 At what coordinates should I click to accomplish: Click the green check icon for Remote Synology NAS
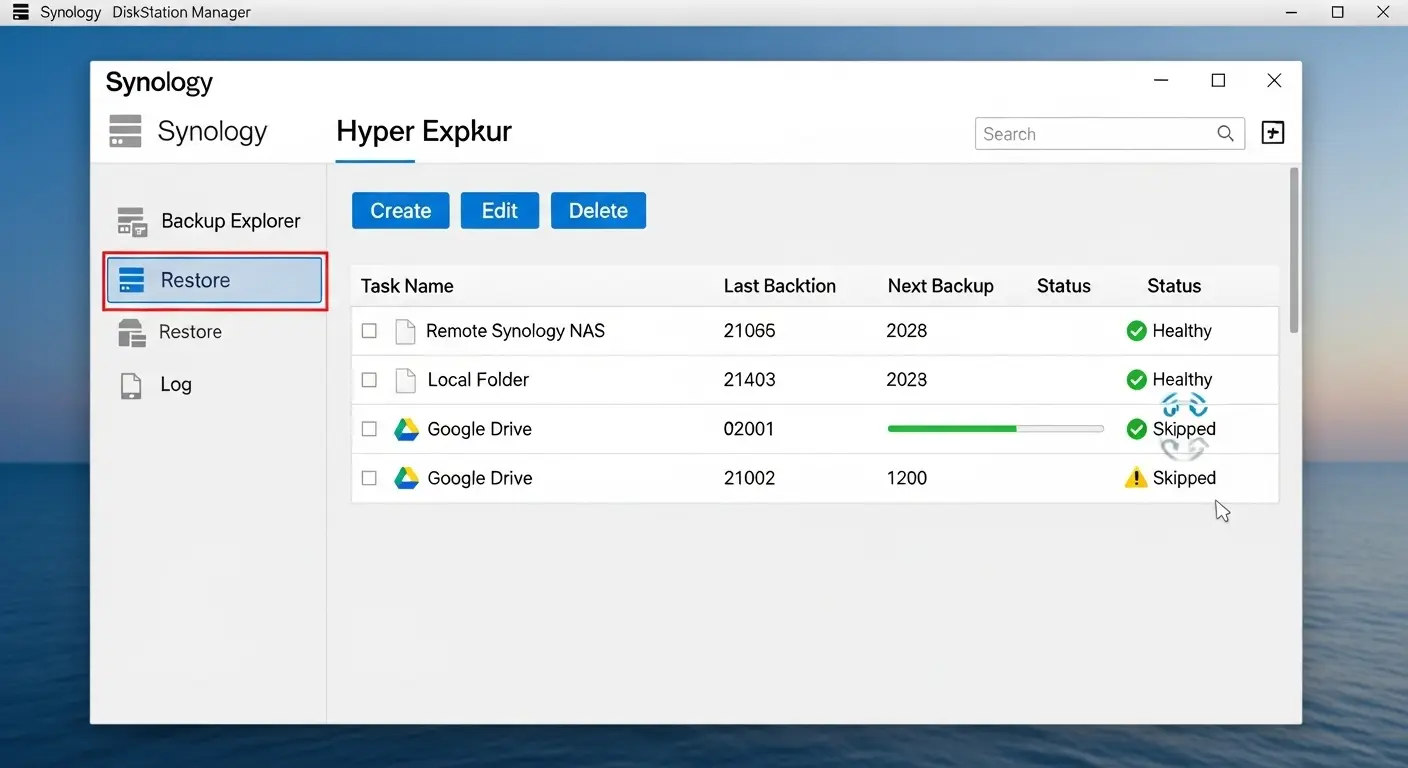point(1136,331)
